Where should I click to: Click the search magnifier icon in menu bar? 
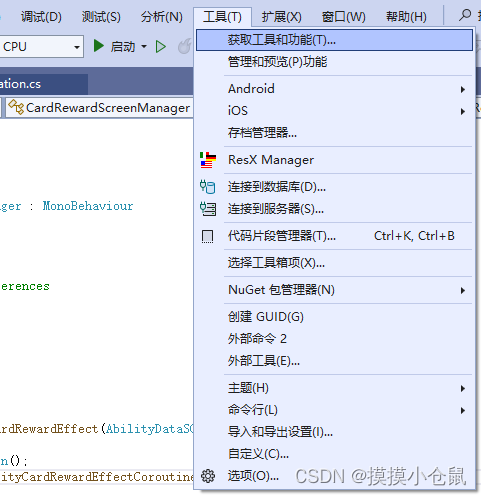[x=465, y=15]
